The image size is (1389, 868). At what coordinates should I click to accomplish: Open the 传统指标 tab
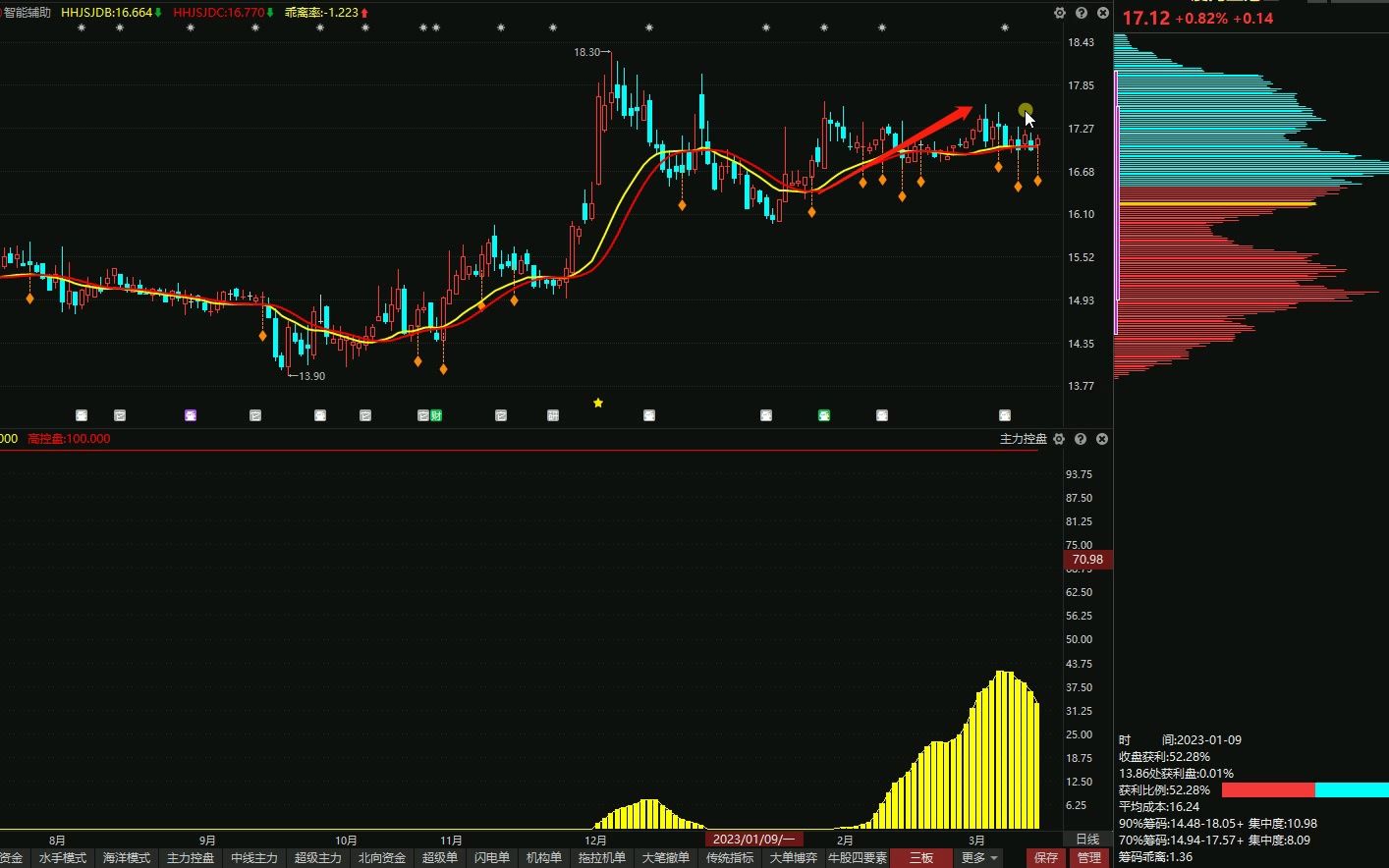[730, 857]
